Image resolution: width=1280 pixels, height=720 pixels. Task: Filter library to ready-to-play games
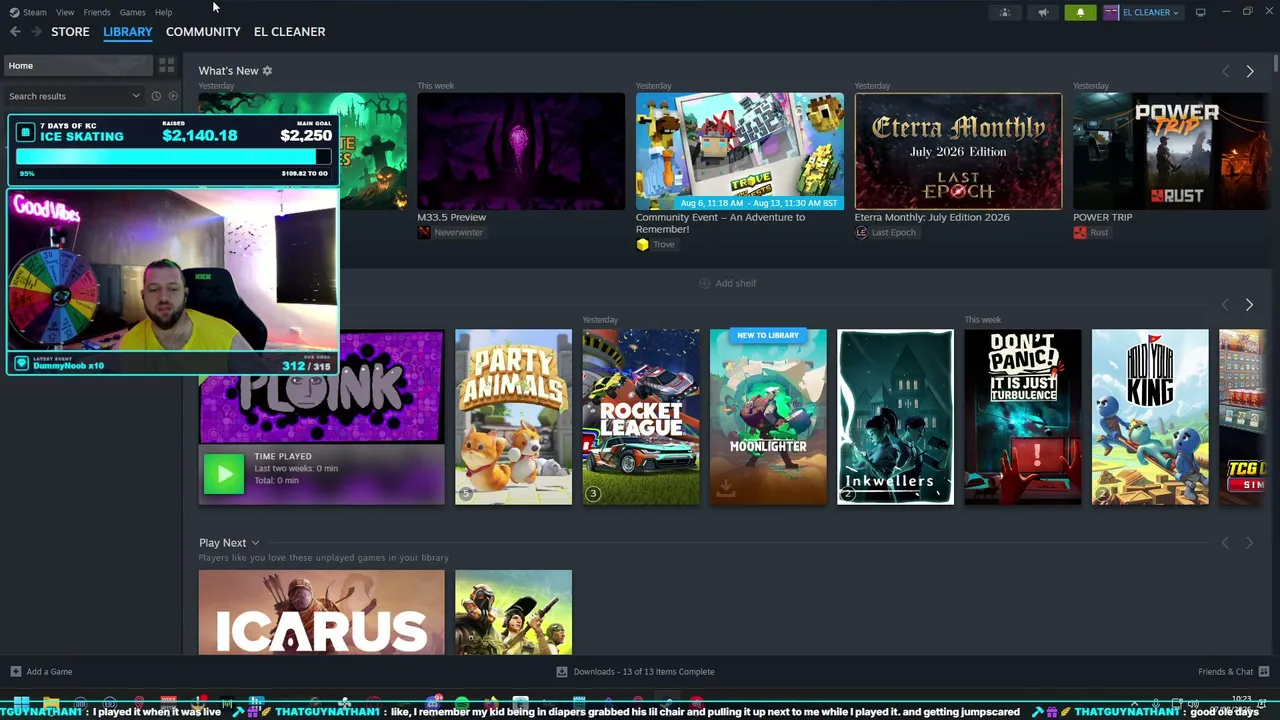[173, 96]
